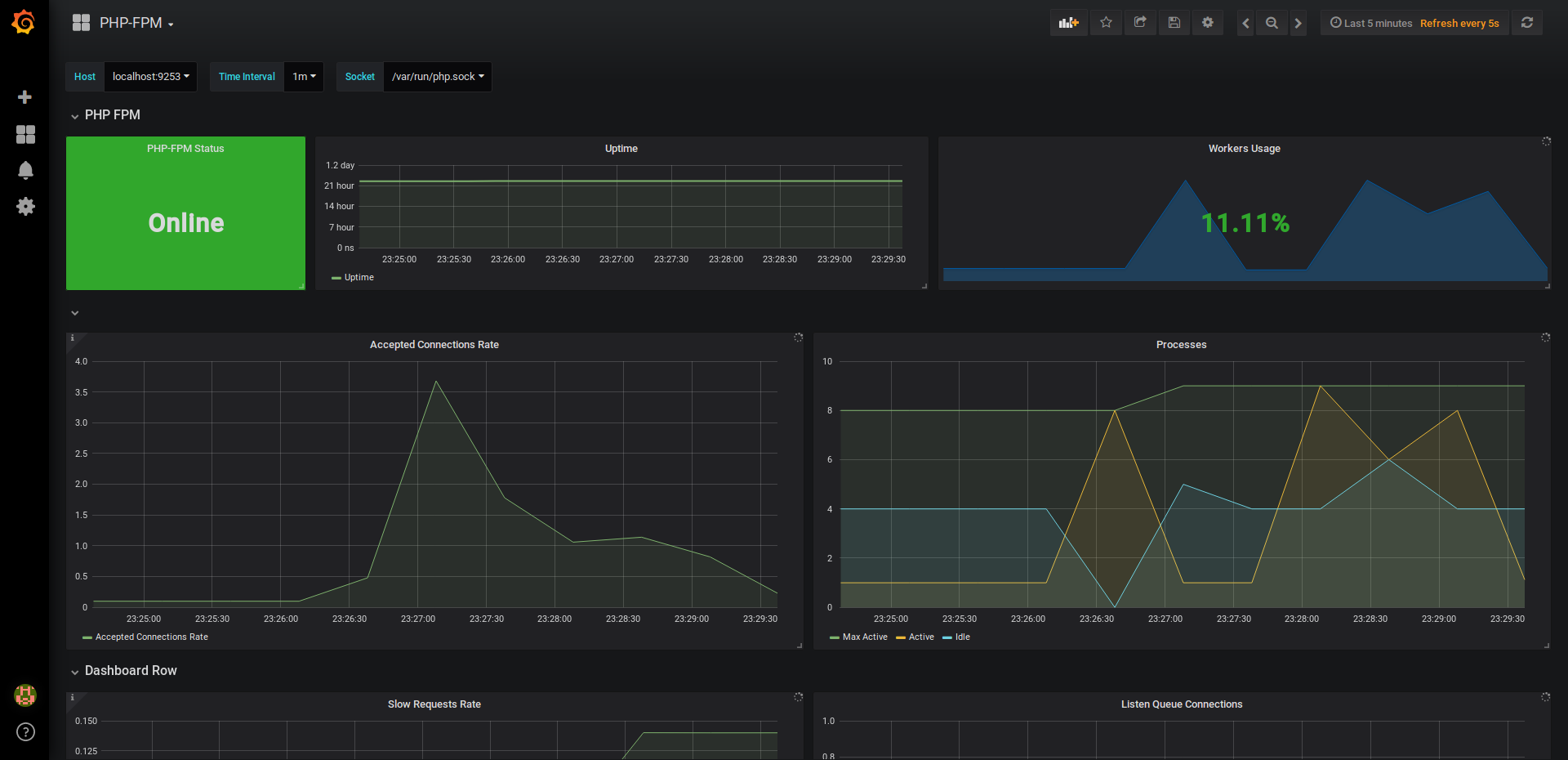
Task: Collapse the Dashboard Row section
Action: (131, 671)
